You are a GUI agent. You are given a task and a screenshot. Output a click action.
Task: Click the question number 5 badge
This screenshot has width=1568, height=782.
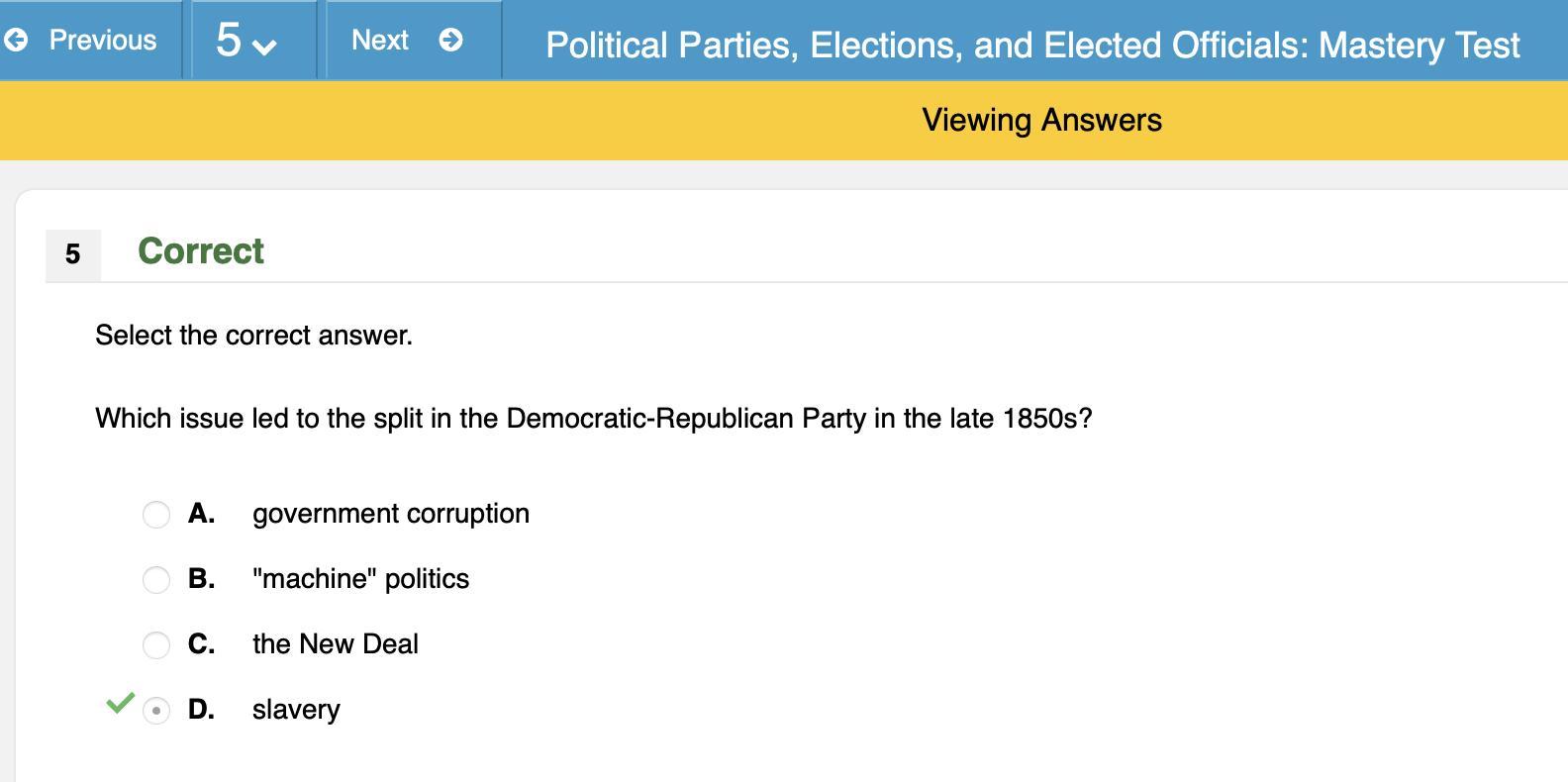click(72, 254)
